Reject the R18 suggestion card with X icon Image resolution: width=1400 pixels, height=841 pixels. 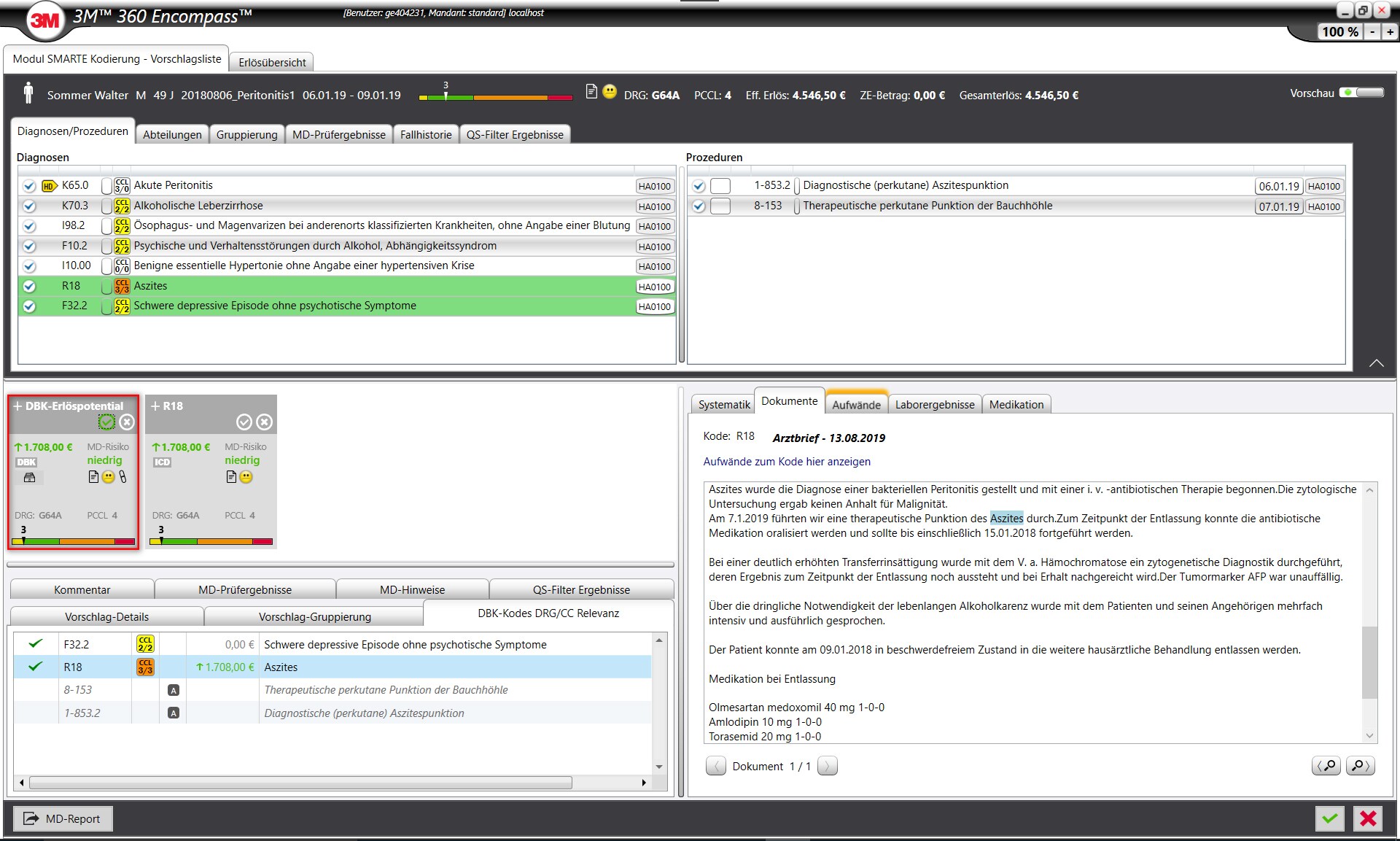[x=265, y=422]
